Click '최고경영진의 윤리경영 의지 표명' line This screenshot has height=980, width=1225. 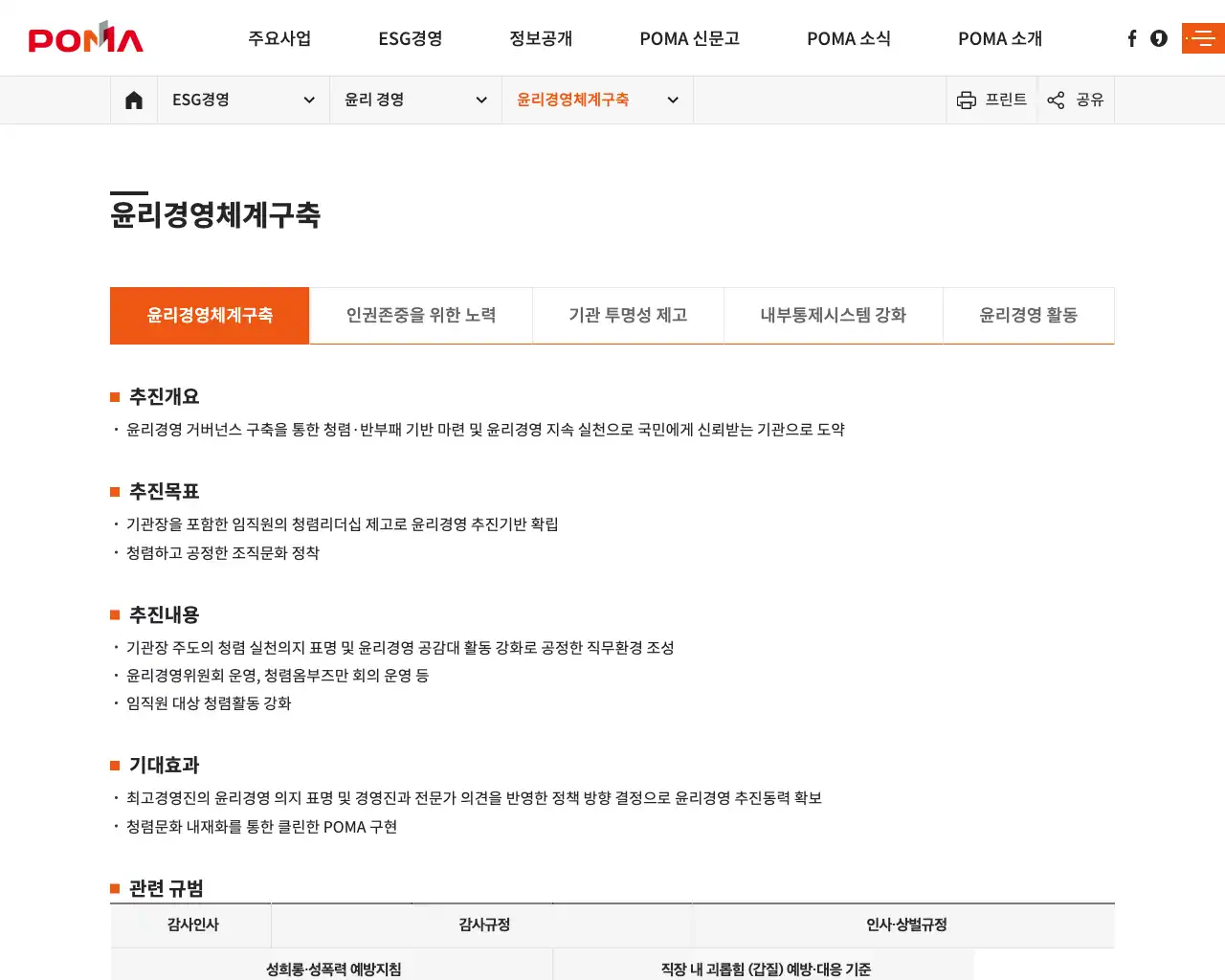[x=474, y=797]
